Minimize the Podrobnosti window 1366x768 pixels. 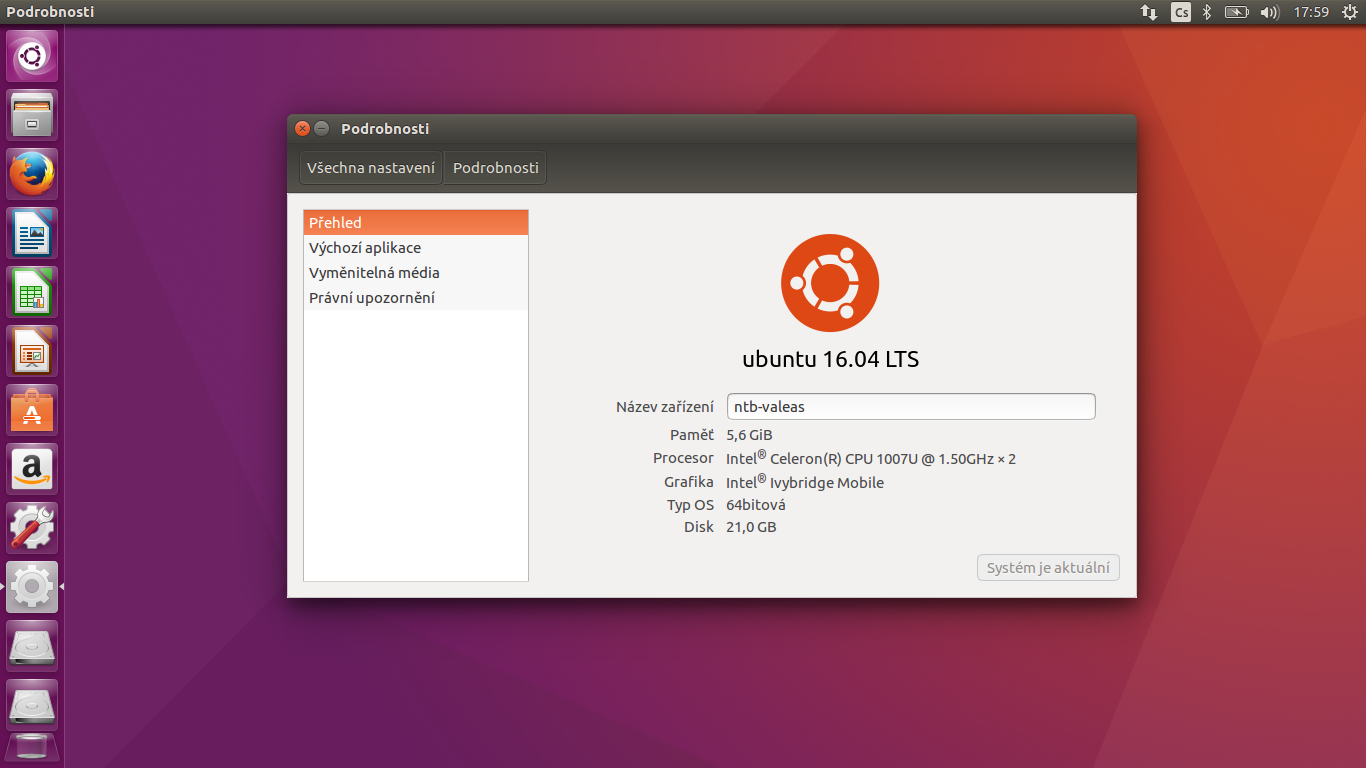[321, 129]
